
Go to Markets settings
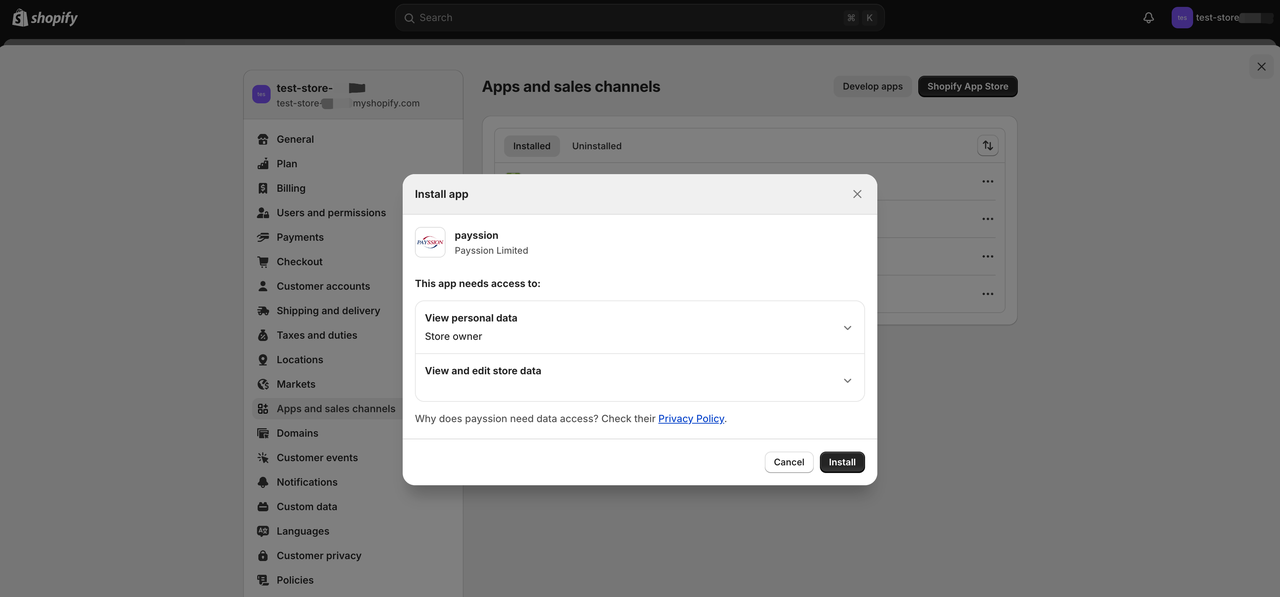tap(296, 383)
